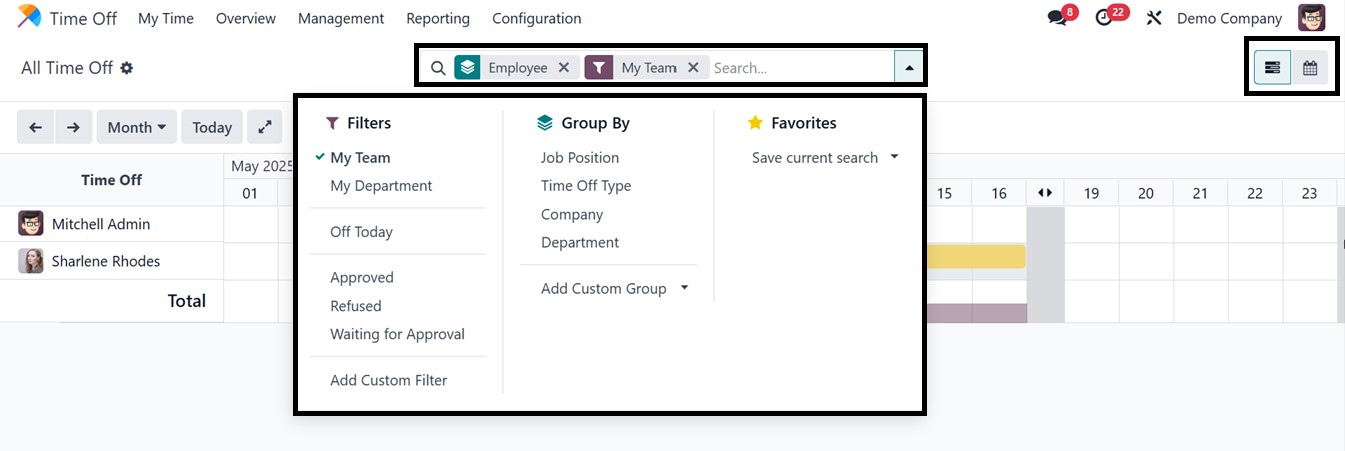The image size is (1345, 451).
Task: Click the Today button
Action: (x=212, y=127)
